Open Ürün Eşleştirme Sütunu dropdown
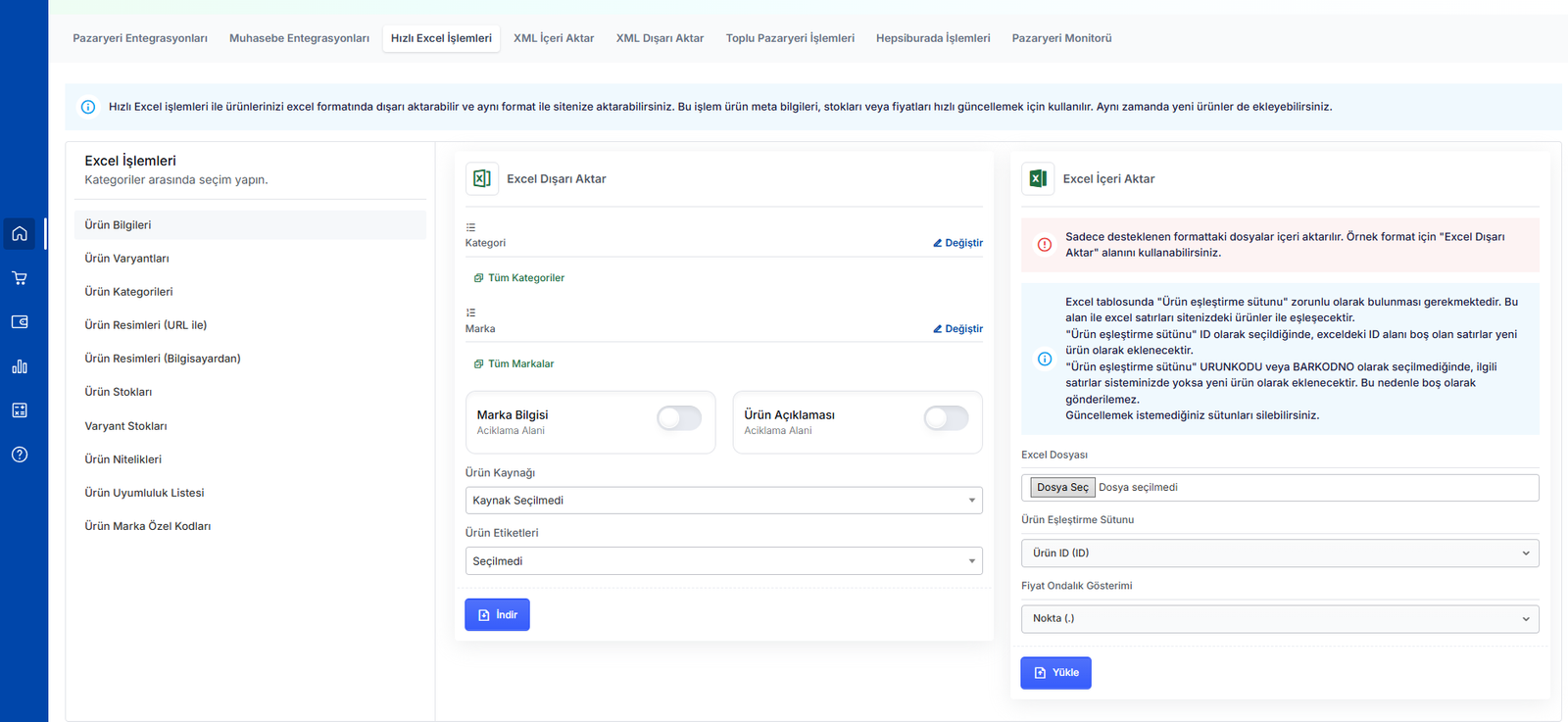 click(1279, 554)
